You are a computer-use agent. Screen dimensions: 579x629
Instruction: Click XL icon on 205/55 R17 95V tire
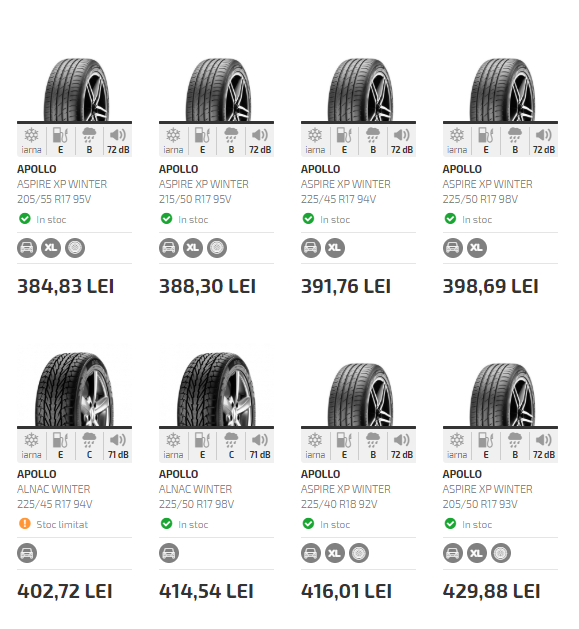[51, 248]
